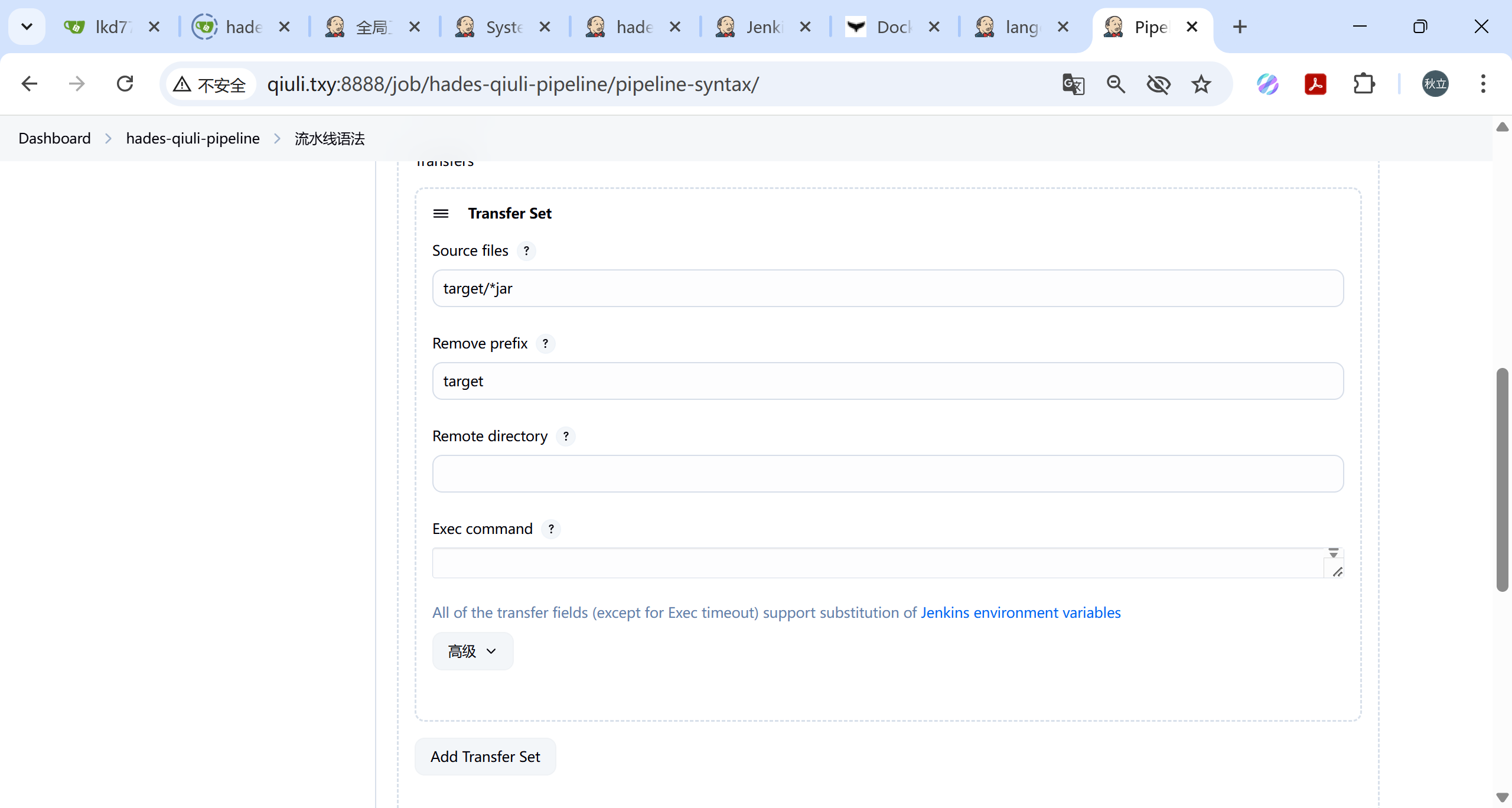Switch to the Docker browser tab
This screenshot has height=808, width=1512.
893,27
